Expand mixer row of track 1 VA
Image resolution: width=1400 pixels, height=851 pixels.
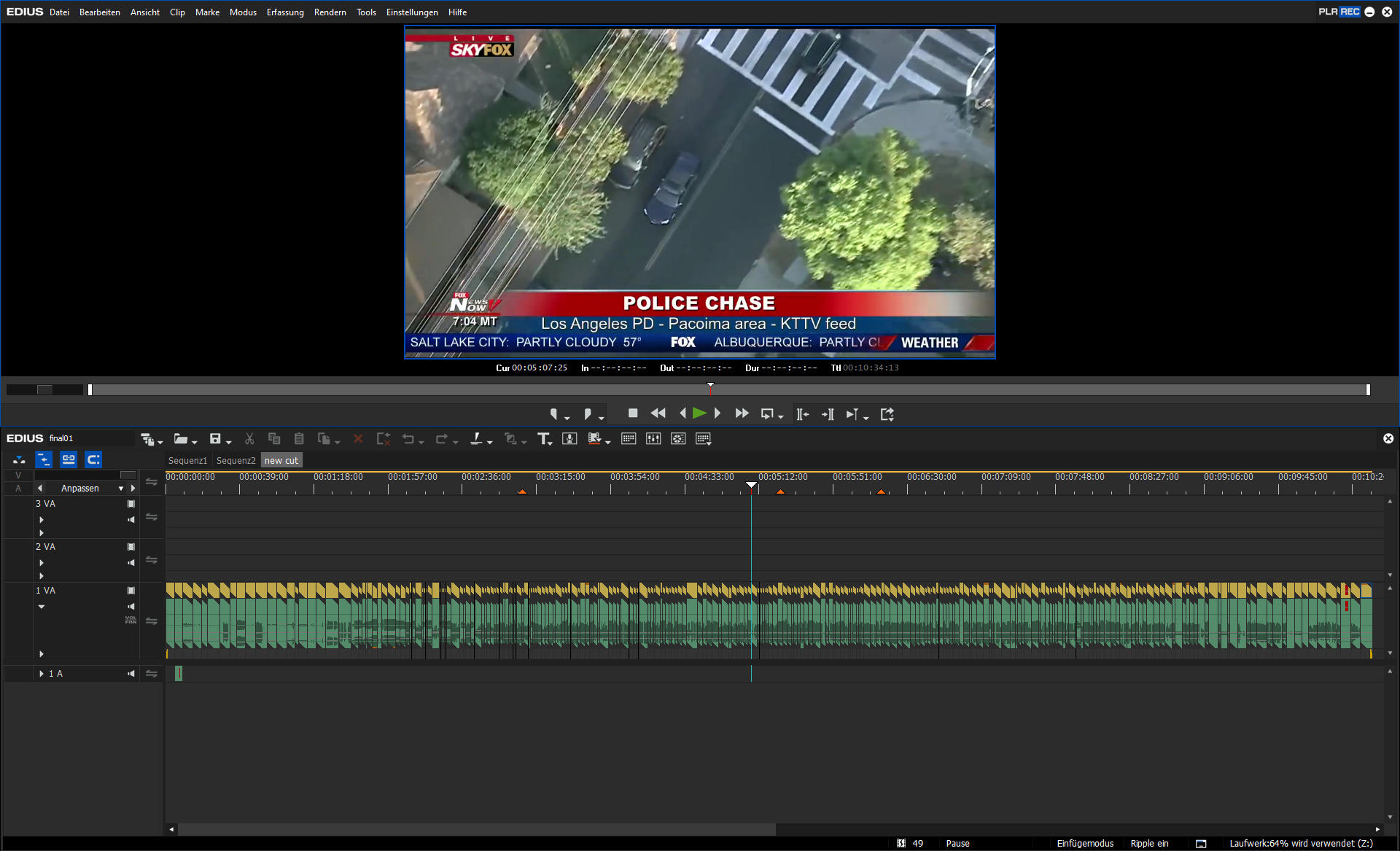click(42, 654)
